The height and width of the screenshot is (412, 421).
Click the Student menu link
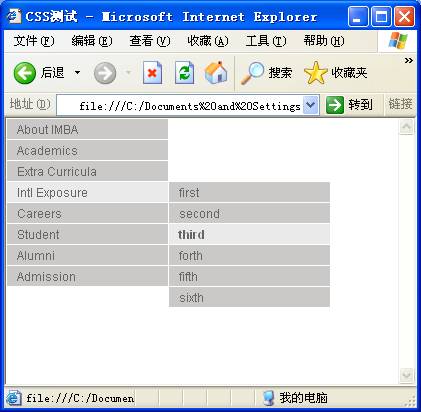pyautogui.click(x=87, y=234)
